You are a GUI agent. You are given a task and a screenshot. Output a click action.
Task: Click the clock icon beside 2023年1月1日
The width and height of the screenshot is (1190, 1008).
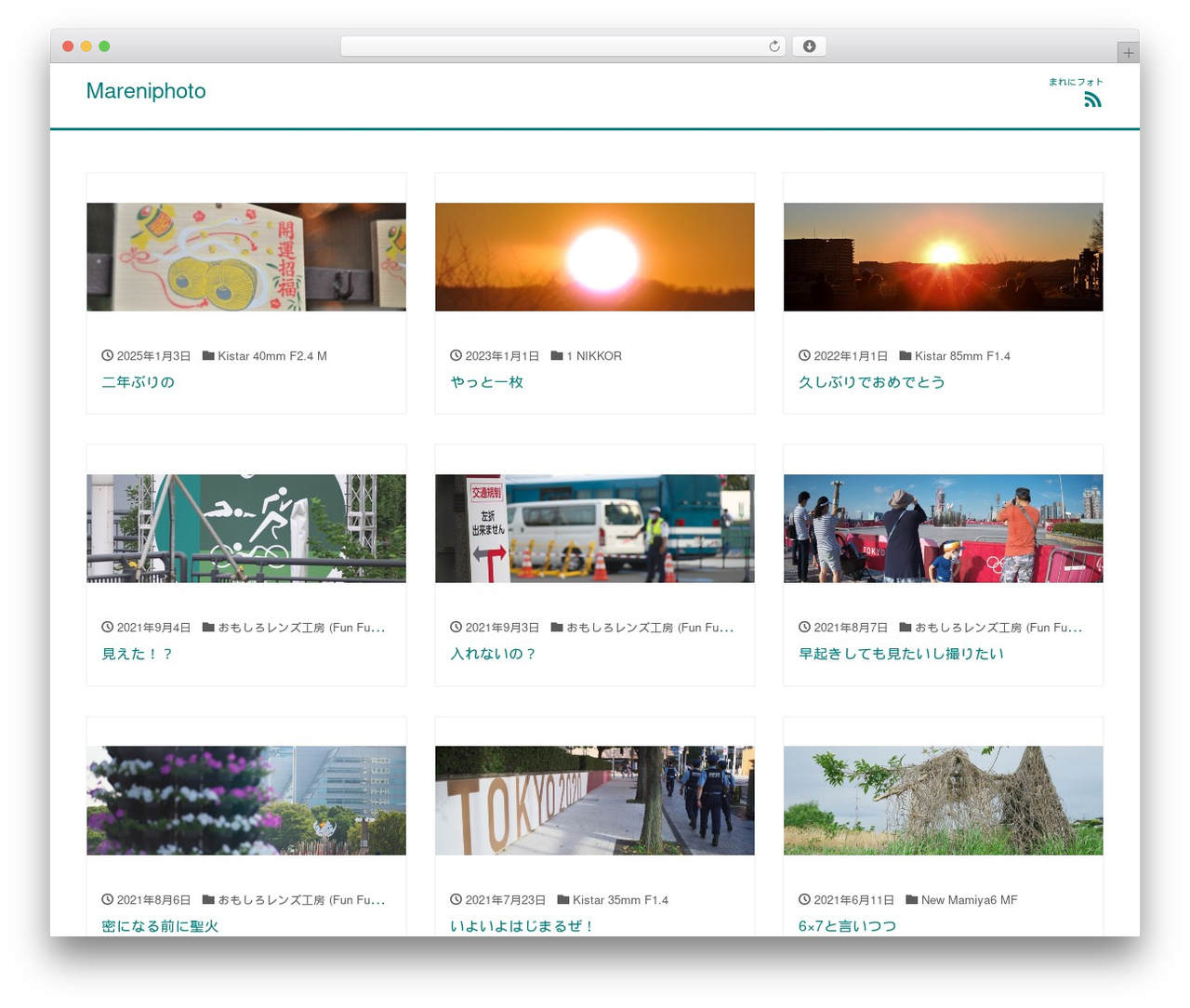click(456, 355)
